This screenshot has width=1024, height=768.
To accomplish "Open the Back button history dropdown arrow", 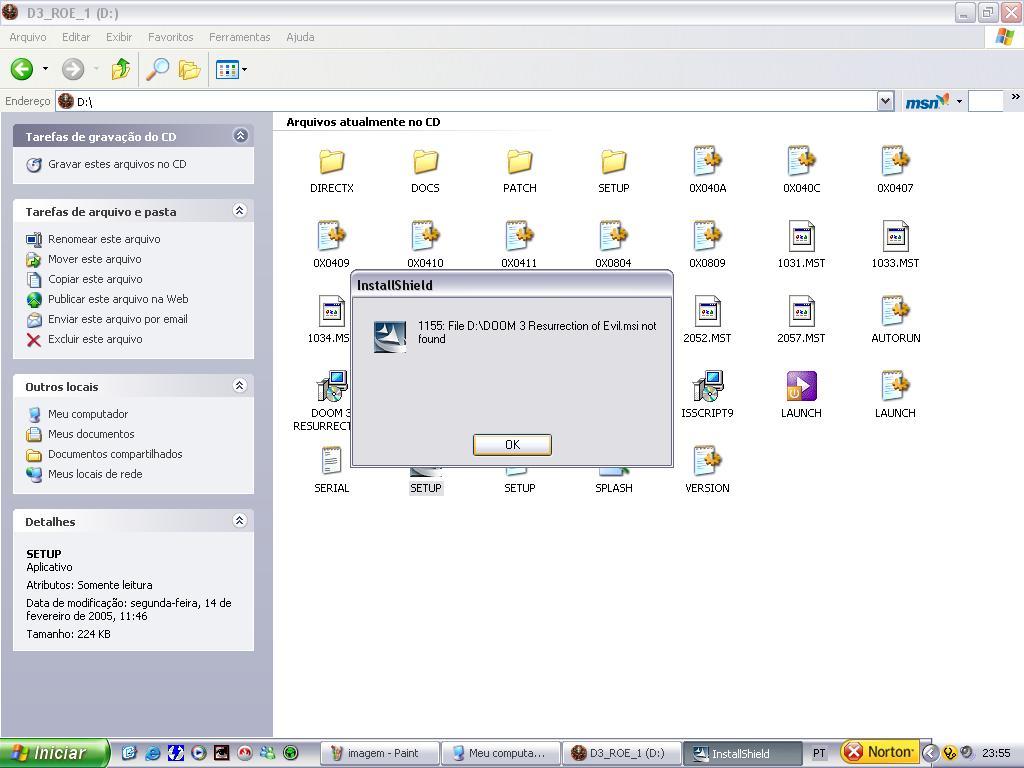I will tap(45, 69).
